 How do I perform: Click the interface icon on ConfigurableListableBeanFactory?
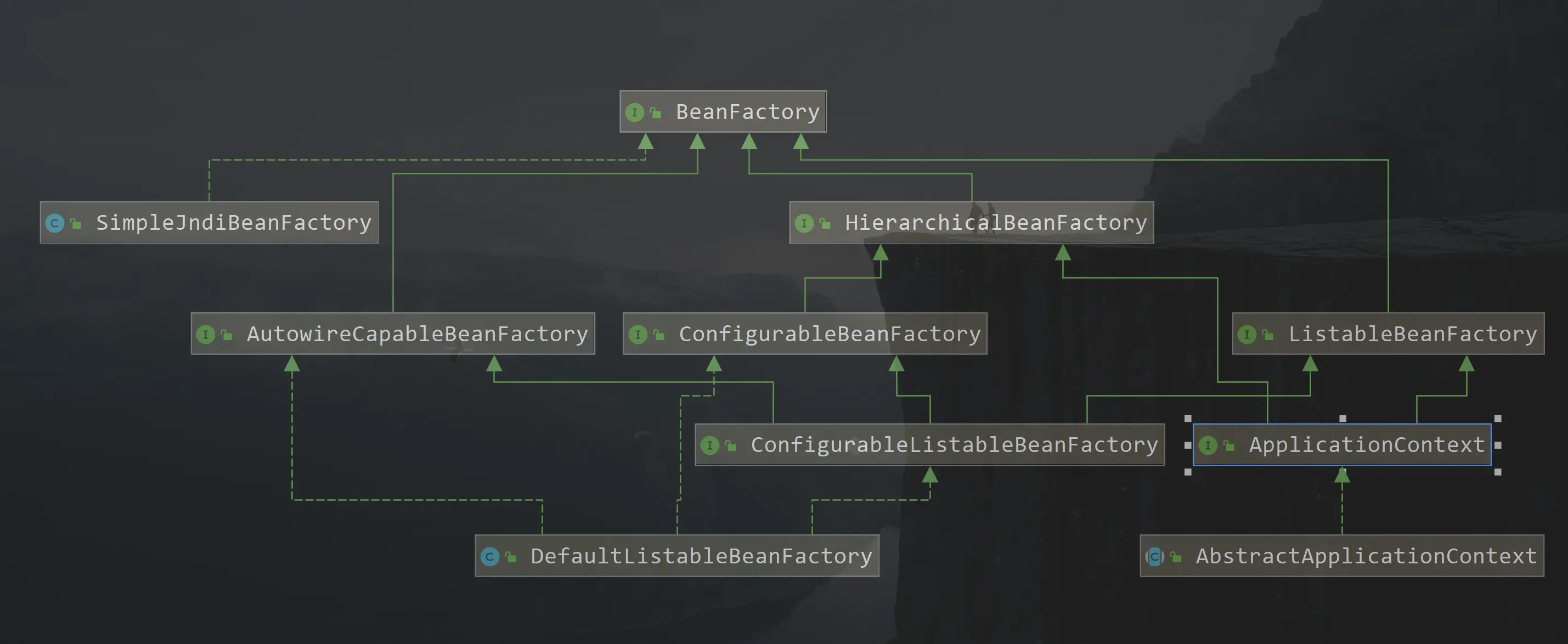click(711, 445)
